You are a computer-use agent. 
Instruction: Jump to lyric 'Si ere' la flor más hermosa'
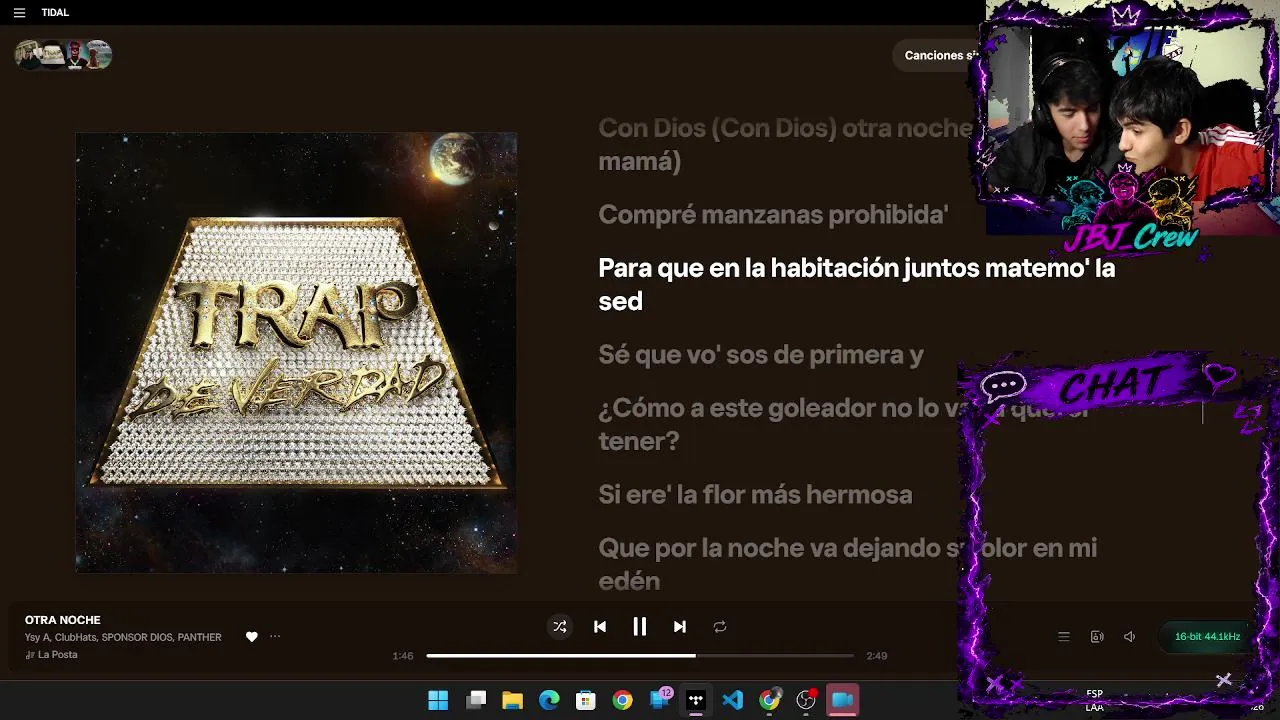coord(755,495)
